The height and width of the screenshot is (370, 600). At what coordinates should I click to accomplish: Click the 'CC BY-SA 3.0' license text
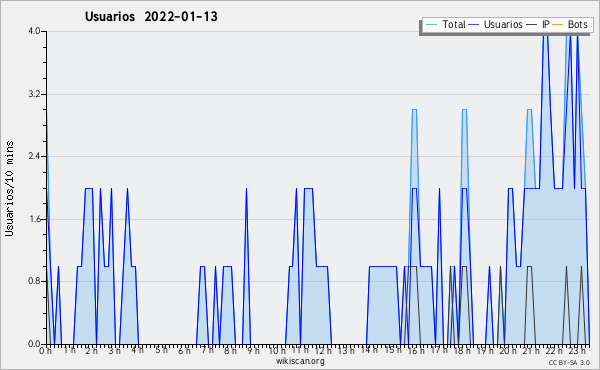pos(569,363)
